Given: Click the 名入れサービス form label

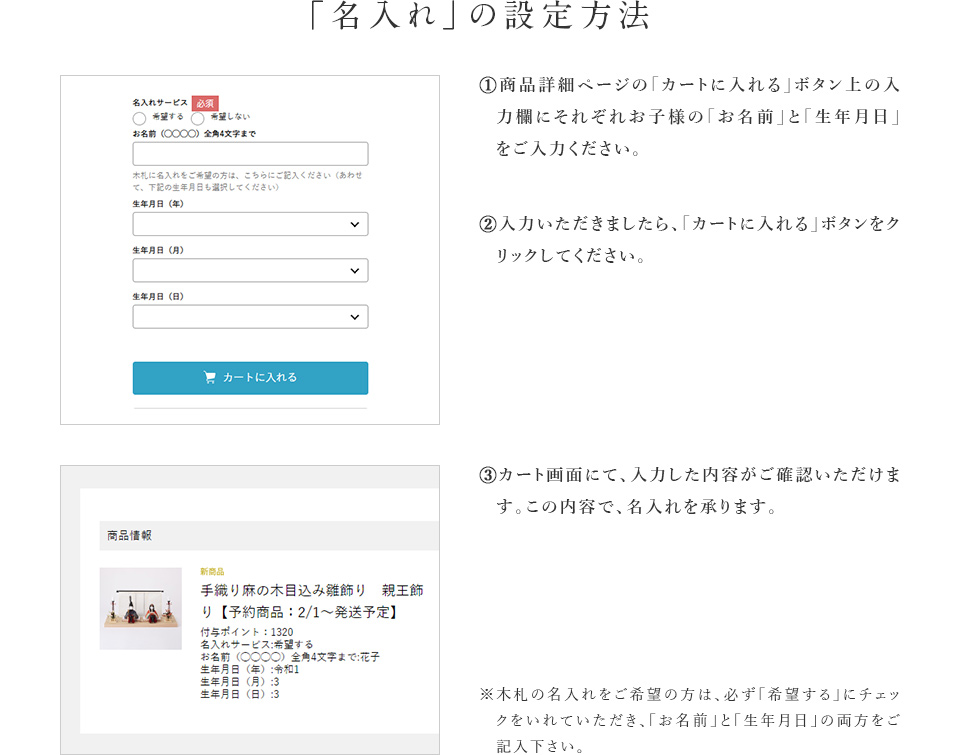Looking at the screenshot, I should (160, 103).
